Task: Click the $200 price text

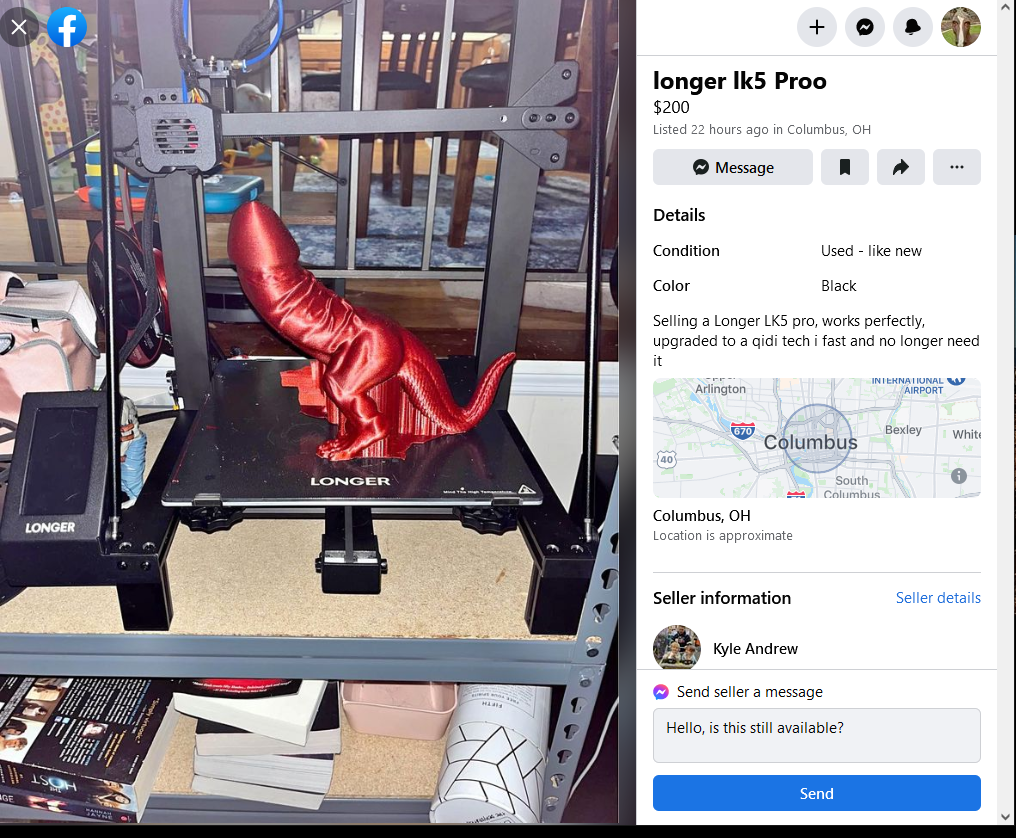Action: pos(671,108)
